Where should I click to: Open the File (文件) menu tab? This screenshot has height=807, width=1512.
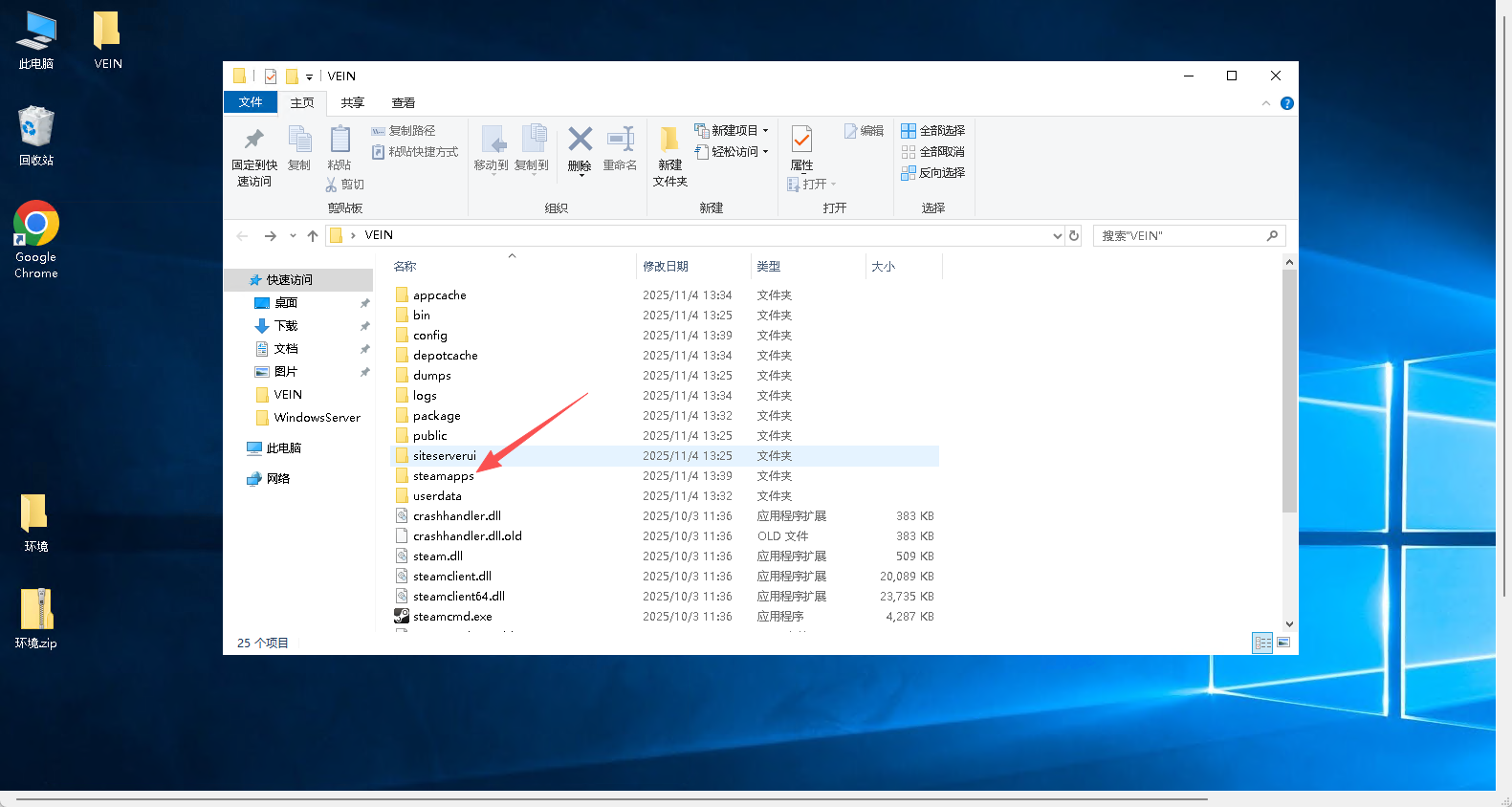(251, 102)
